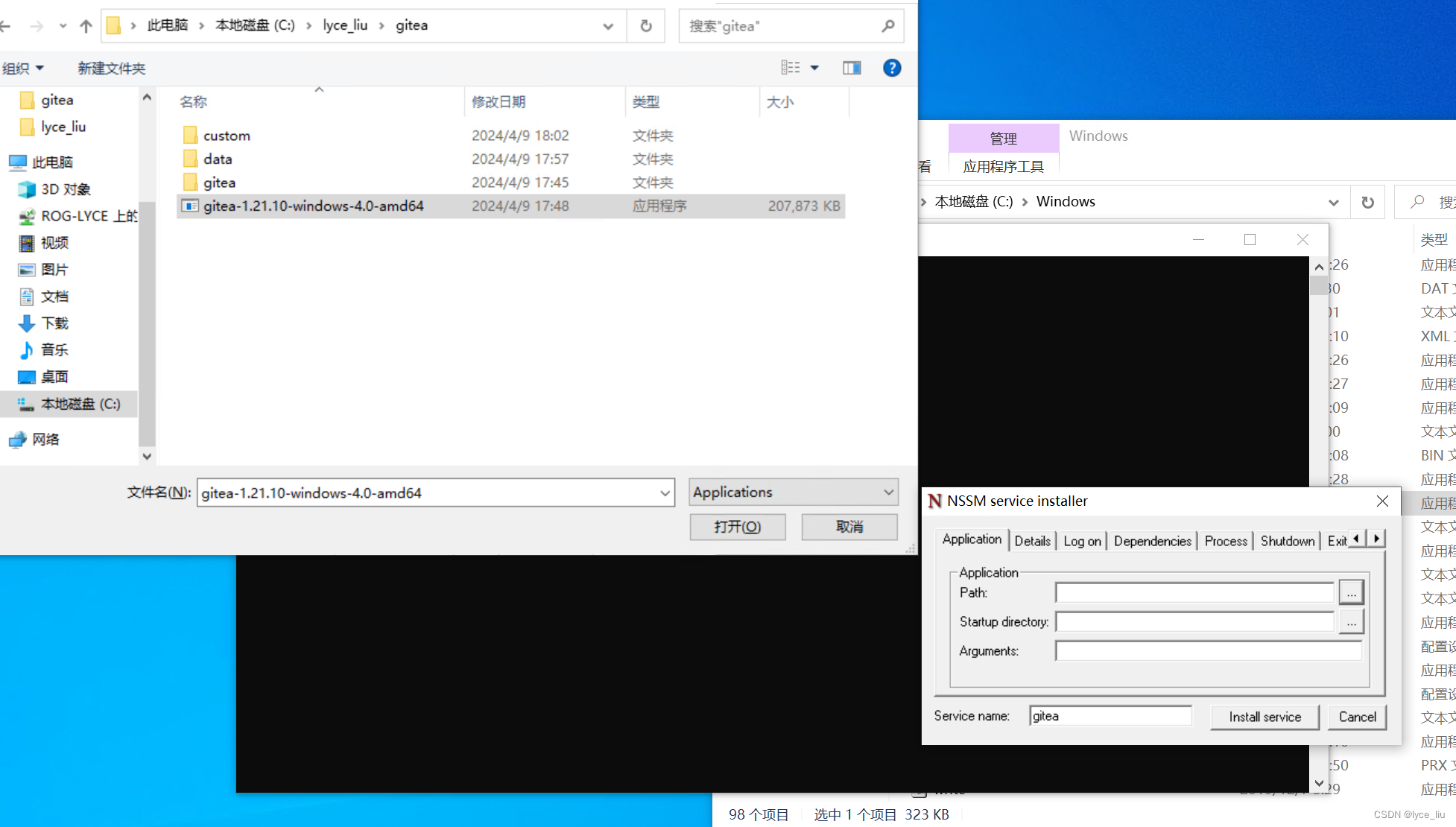Click the Startup directory field in NSSM
Viewport: 1456px width, 827px height.
point(1194,621)
